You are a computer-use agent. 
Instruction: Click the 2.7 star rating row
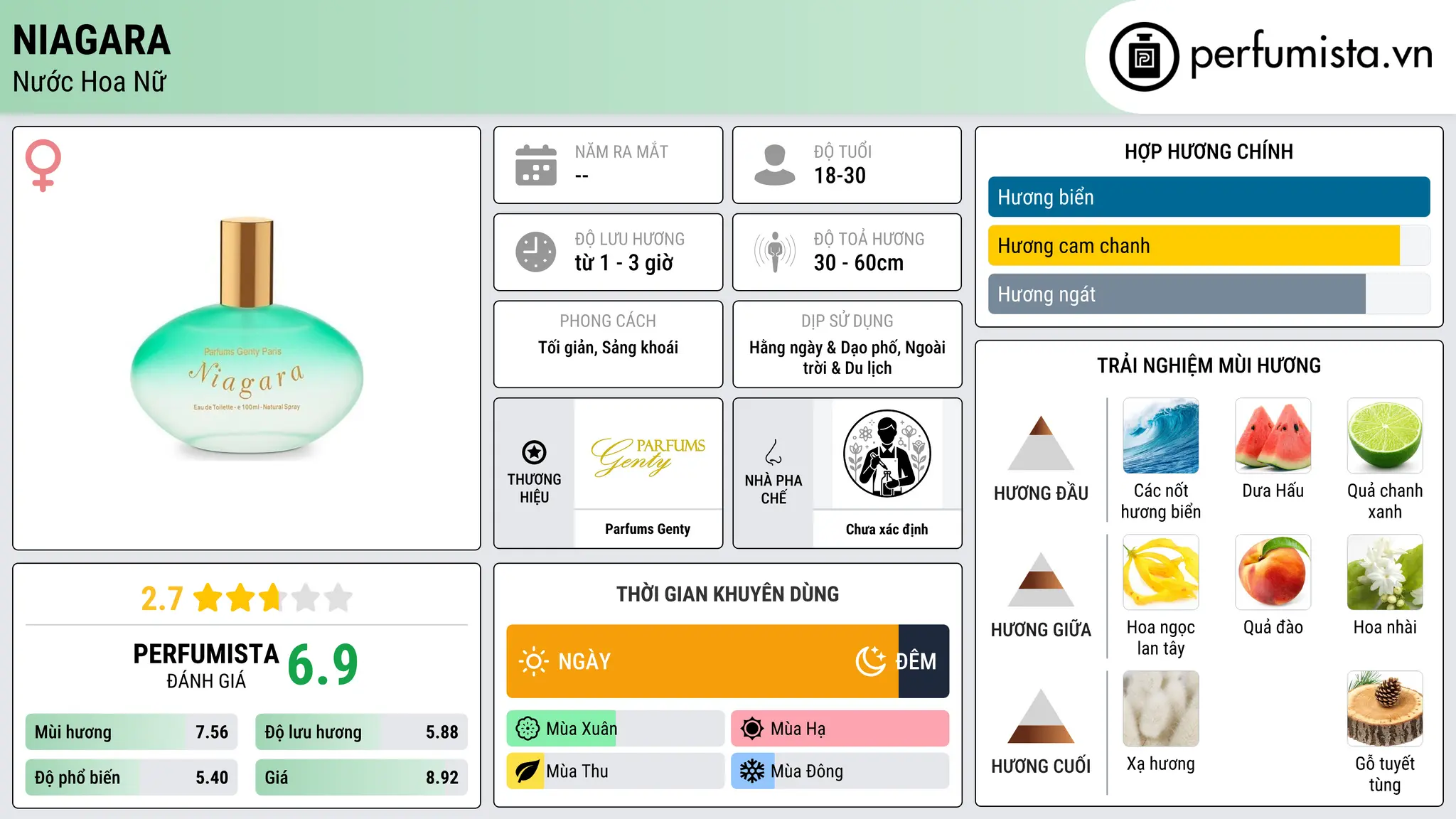pos(247,598)
